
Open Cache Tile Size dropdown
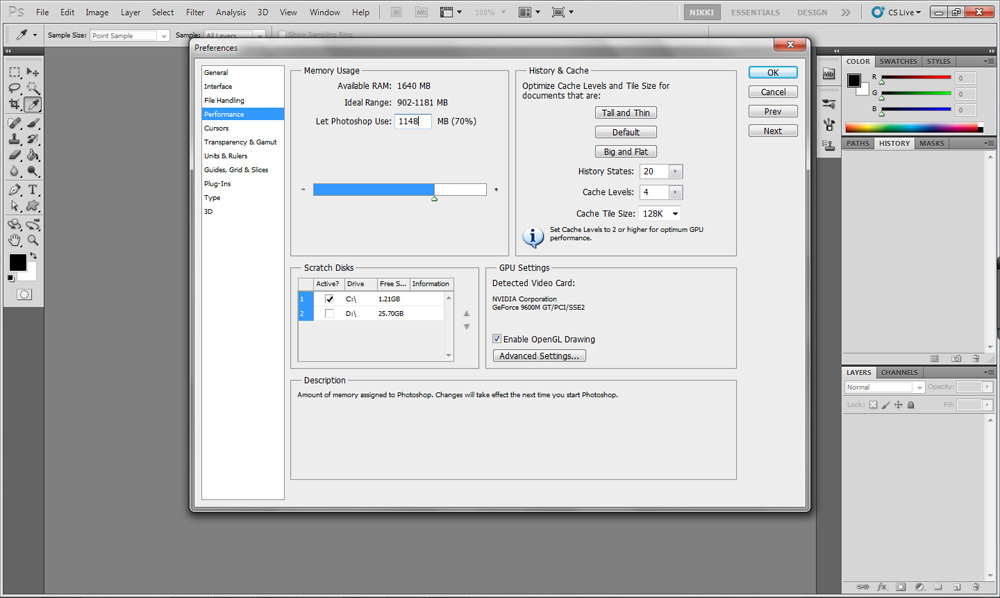click(x=660, y=214)
